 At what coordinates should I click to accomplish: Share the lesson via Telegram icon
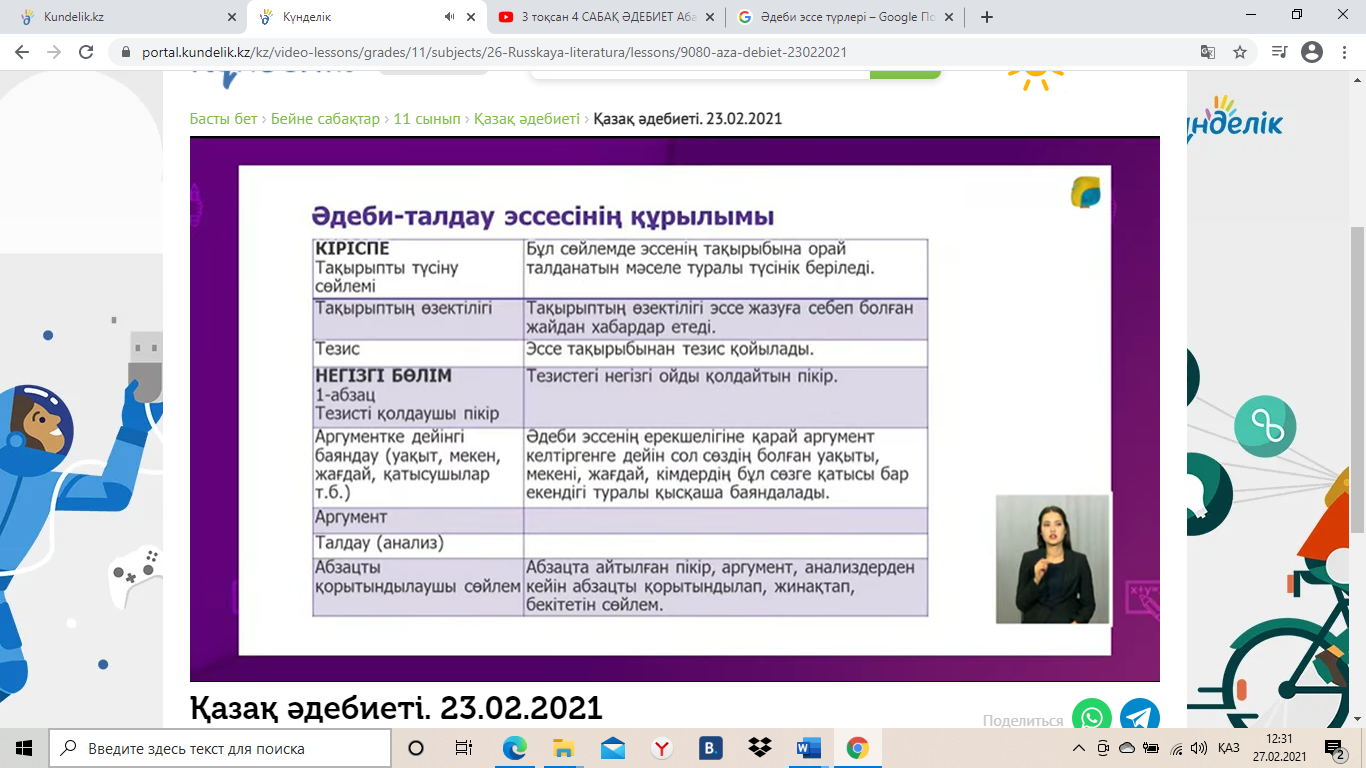[x=1140, y=716]
